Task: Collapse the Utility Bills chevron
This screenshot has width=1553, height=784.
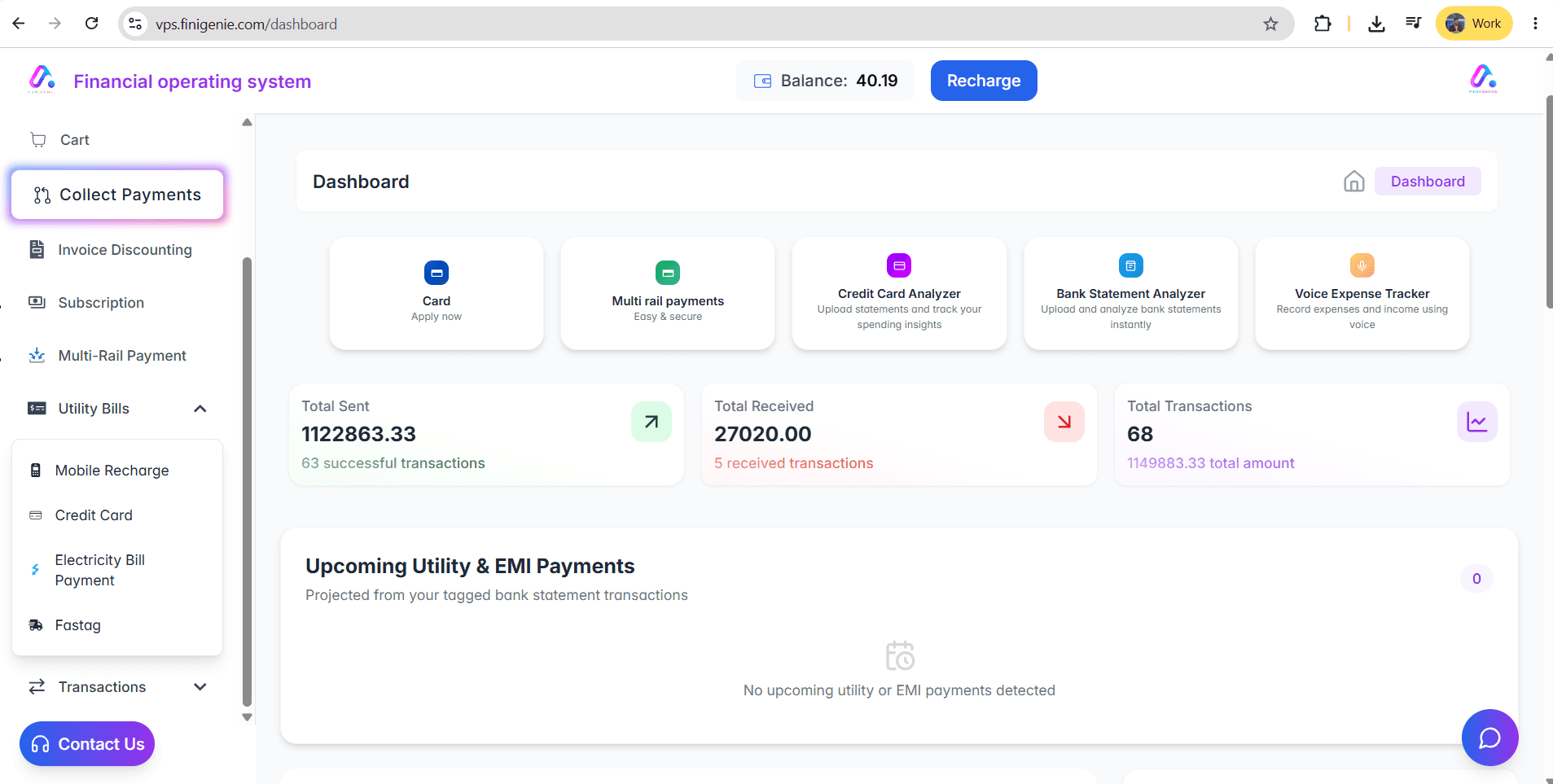Action: [x=200, y=409]
